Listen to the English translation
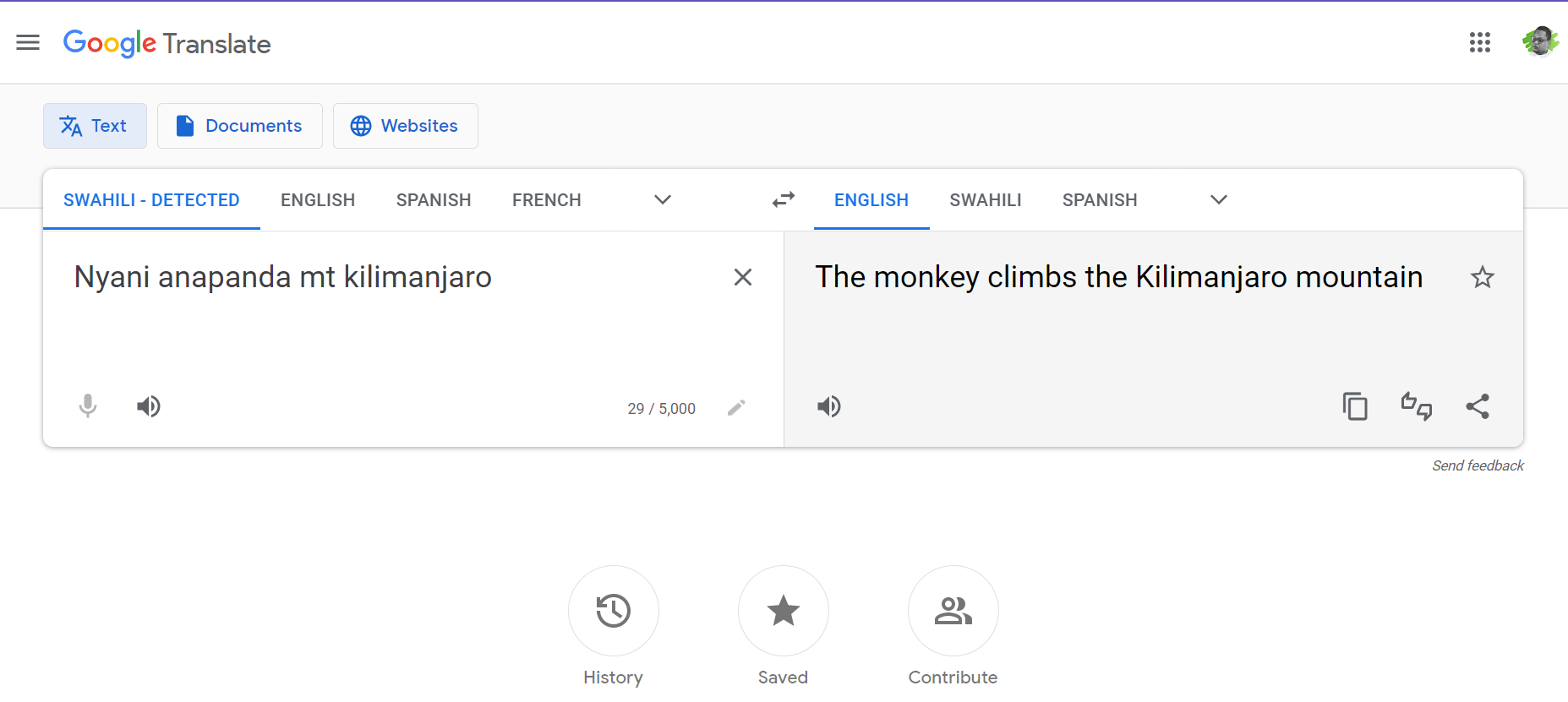The height and width of the screenshot is (702, 1568). tap(828, 406)
